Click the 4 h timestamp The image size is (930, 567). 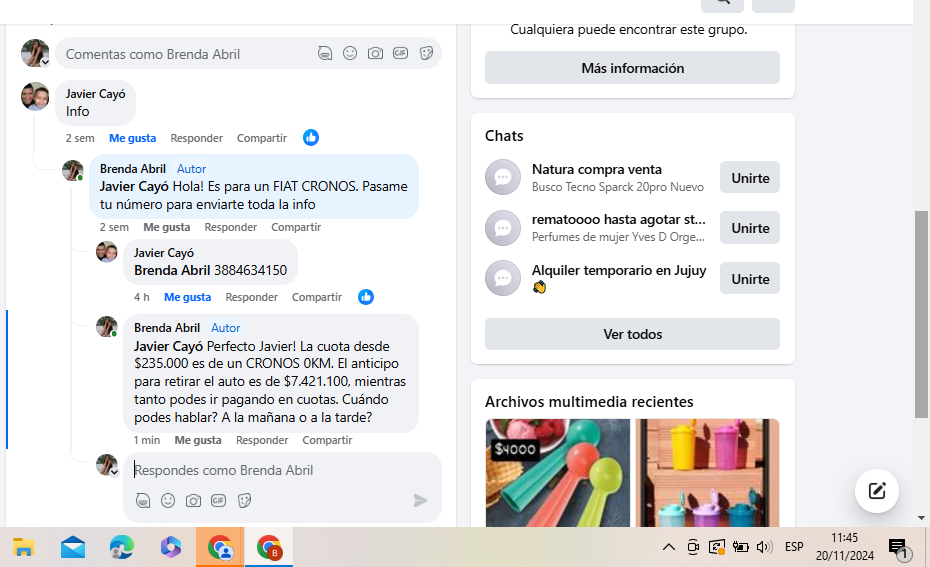[142, 297]
